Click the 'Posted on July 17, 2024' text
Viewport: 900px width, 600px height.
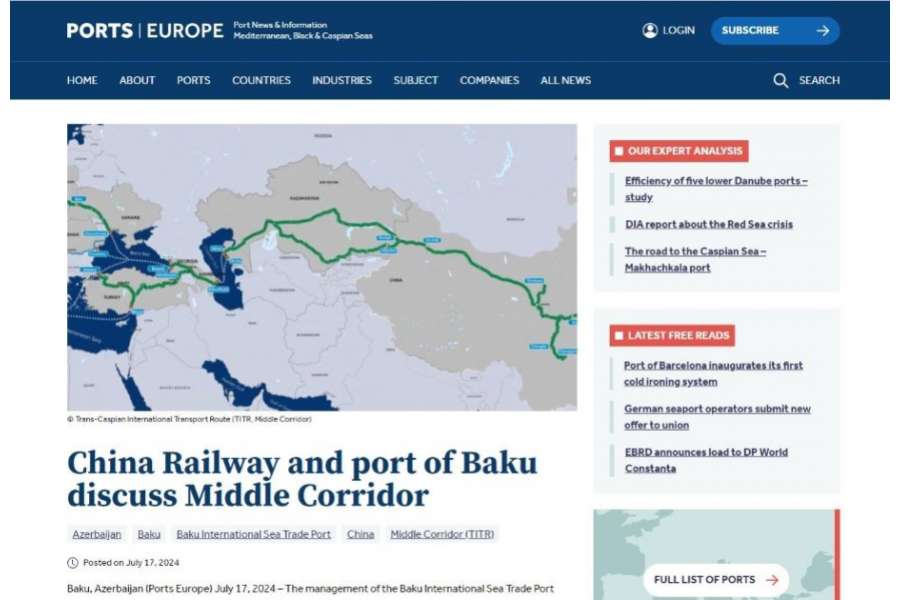click(131, 563)
